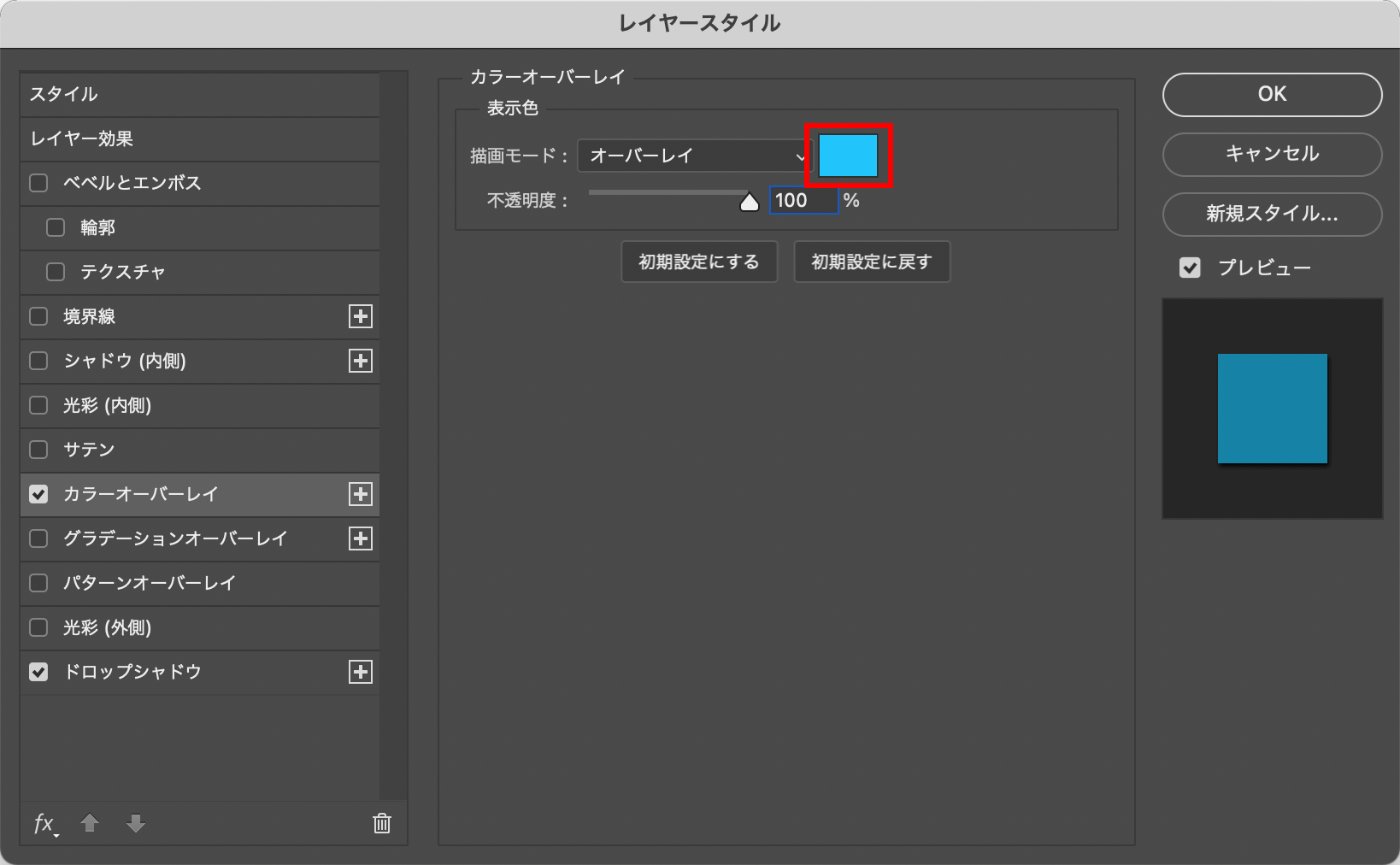Uncheck the ドロップシャドウ checkbox
This screenshot has height=865, width=1400.
38,672
